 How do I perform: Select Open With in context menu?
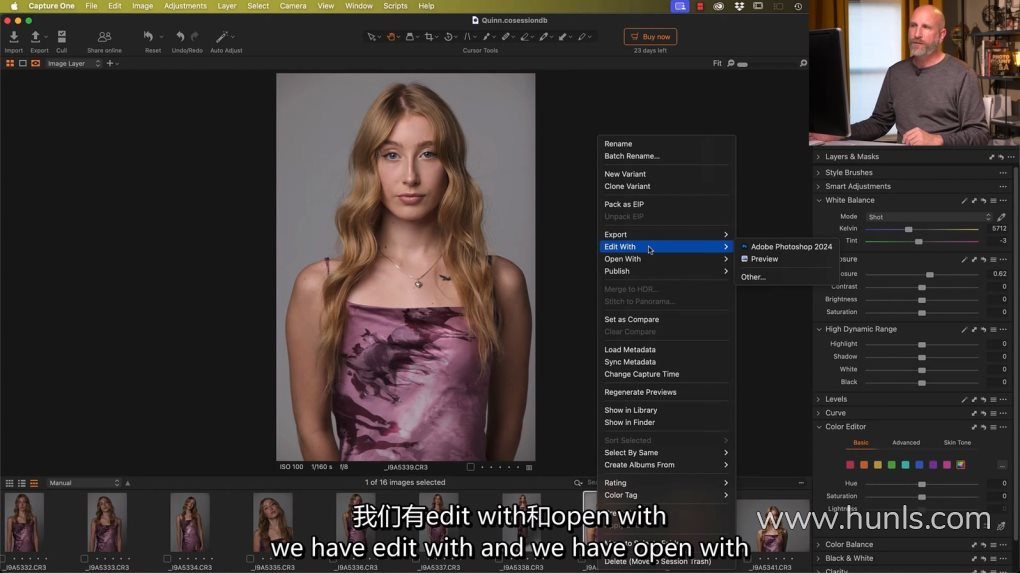click(x=622, y=259)
